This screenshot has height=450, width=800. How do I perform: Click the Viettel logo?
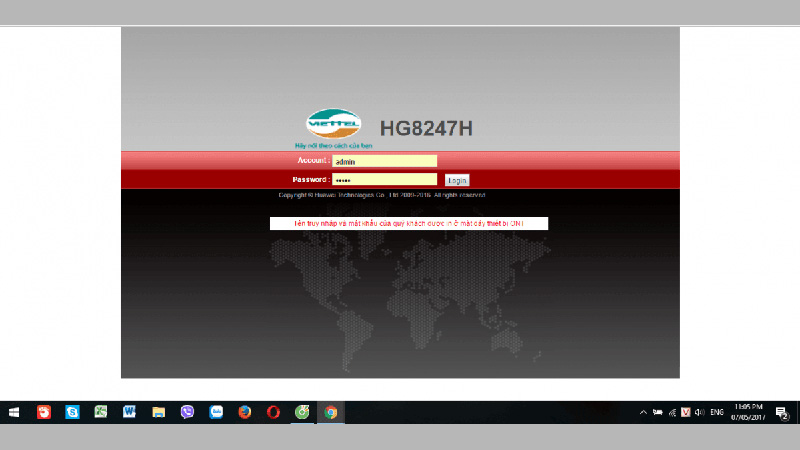click(334, 123)
